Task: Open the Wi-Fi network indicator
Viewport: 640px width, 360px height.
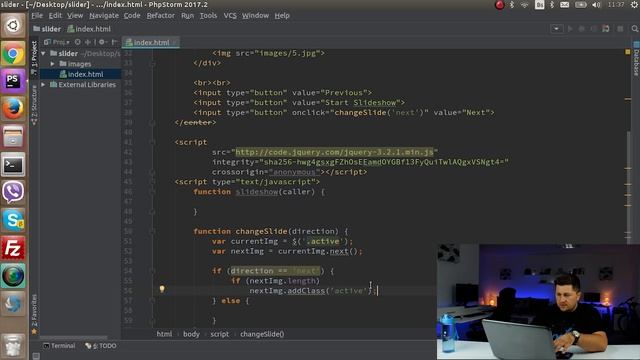Action: tap(524, 5)
